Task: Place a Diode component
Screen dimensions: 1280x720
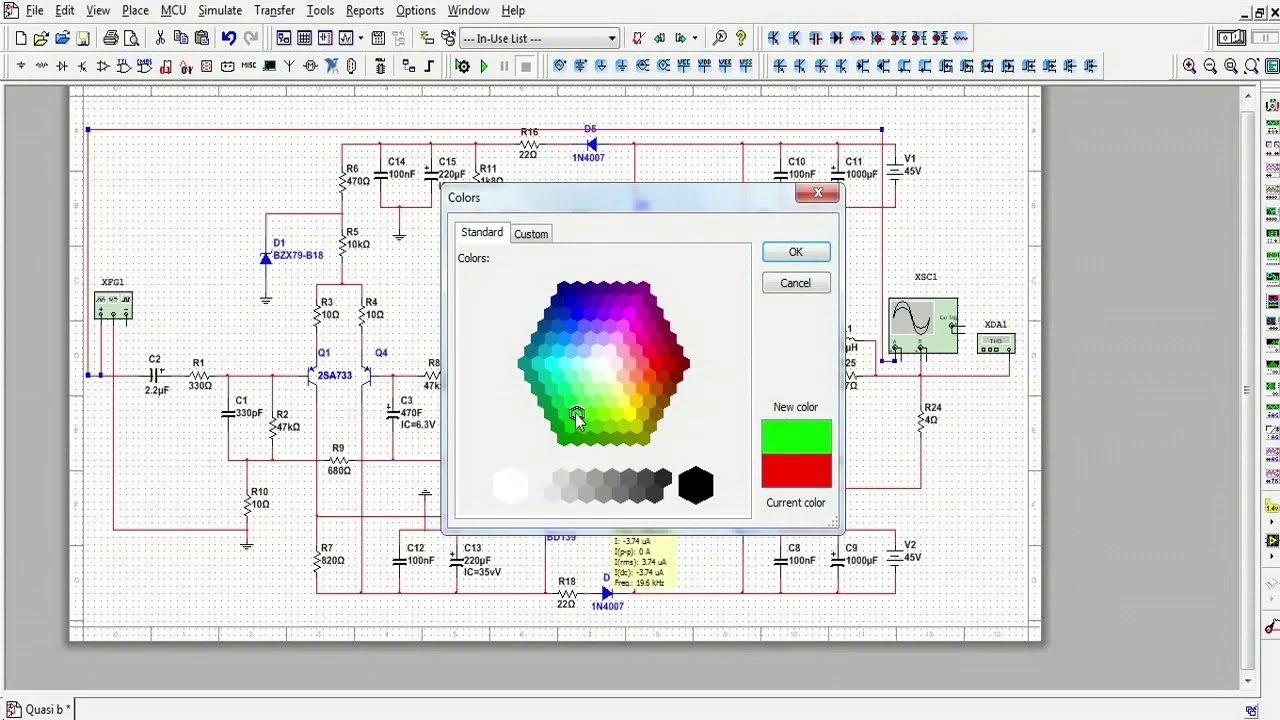Action: (62, 66)
